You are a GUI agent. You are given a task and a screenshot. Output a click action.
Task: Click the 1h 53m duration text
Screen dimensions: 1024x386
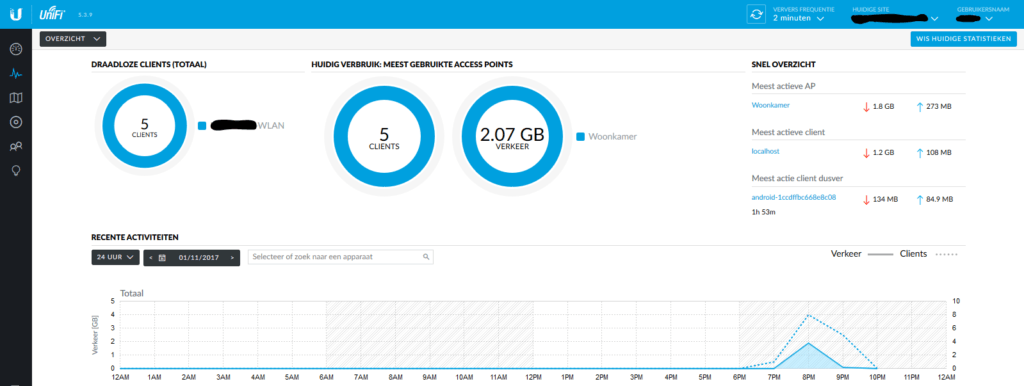762,212
